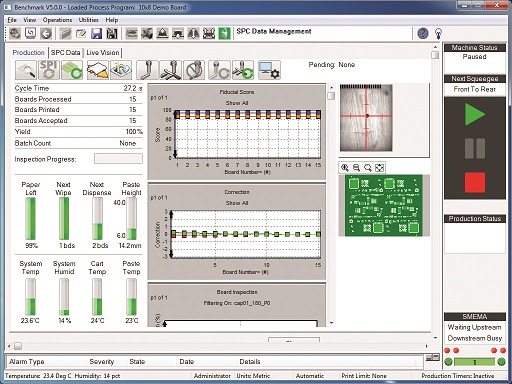Image resolution: width=512 pixels, height=384 pixels.
Task: Switch to the SPC Data tab
Action: 65,53
